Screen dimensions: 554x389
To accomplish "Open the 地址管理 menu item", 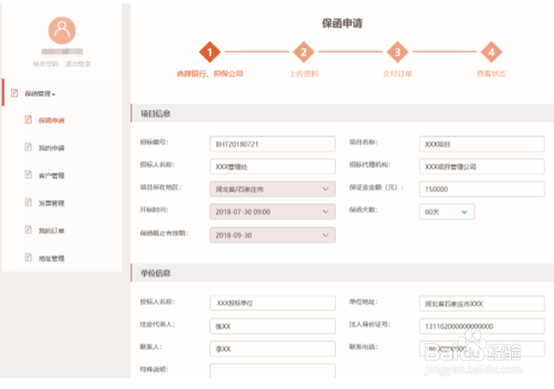I will coord(52,258).
